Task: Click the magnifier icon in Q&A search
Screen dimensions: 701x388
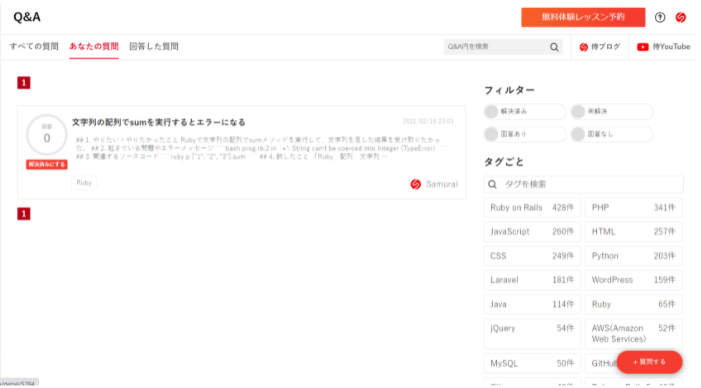Action: pyautogui.click(x=554, y=47)
